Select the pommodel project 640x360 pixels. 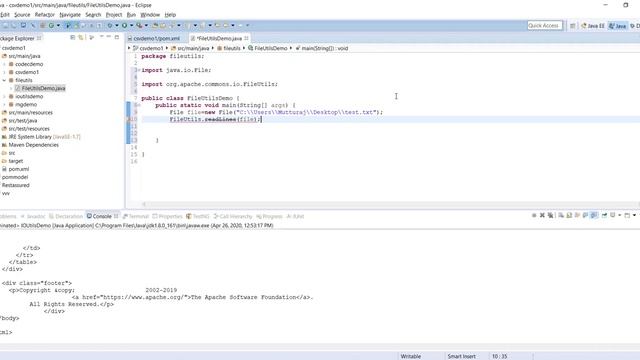[15, 177]
